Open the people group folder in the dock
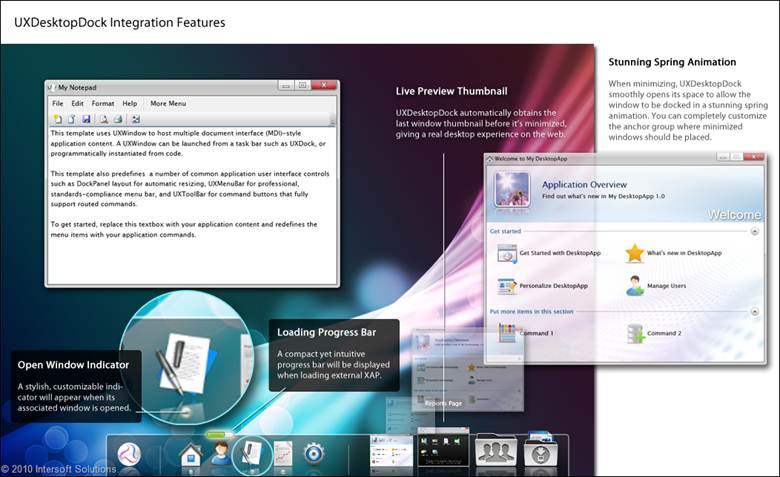The height and width of the screenshot is (477, 780). [496, 450]
